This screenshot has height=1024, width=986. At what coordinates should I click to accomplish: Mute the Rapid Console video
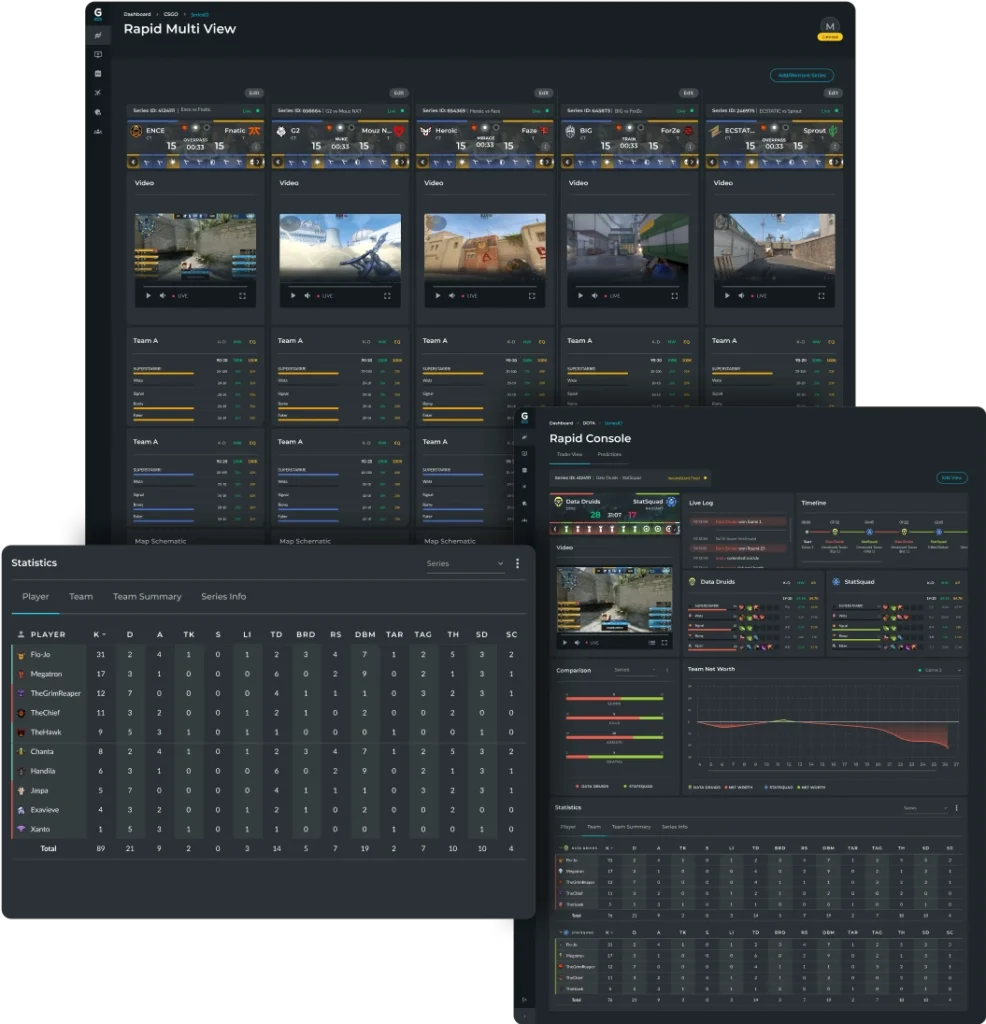pos(578,642)
